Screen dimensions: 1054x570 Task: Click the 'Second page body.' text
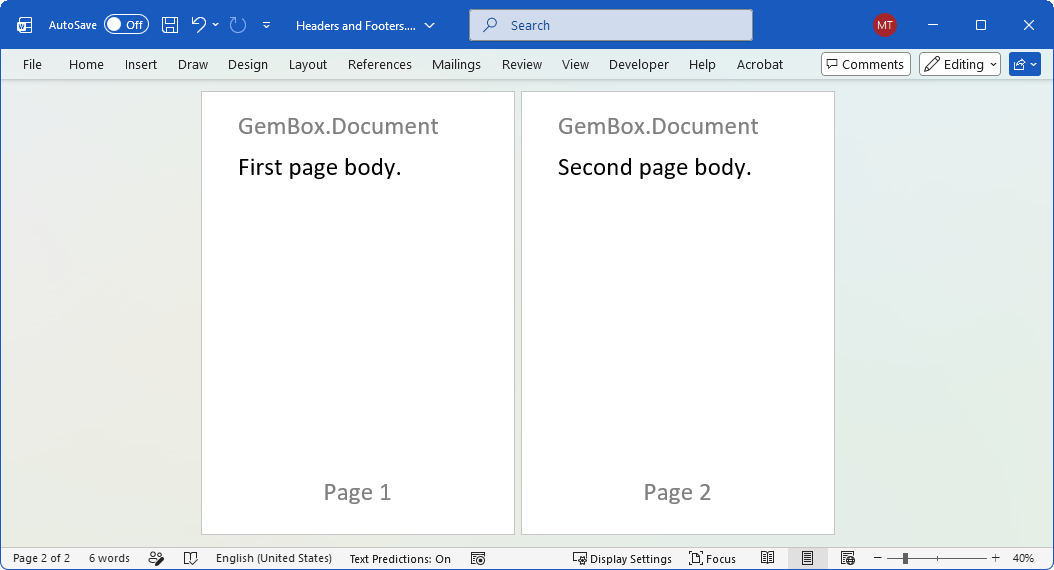point(654,167)
